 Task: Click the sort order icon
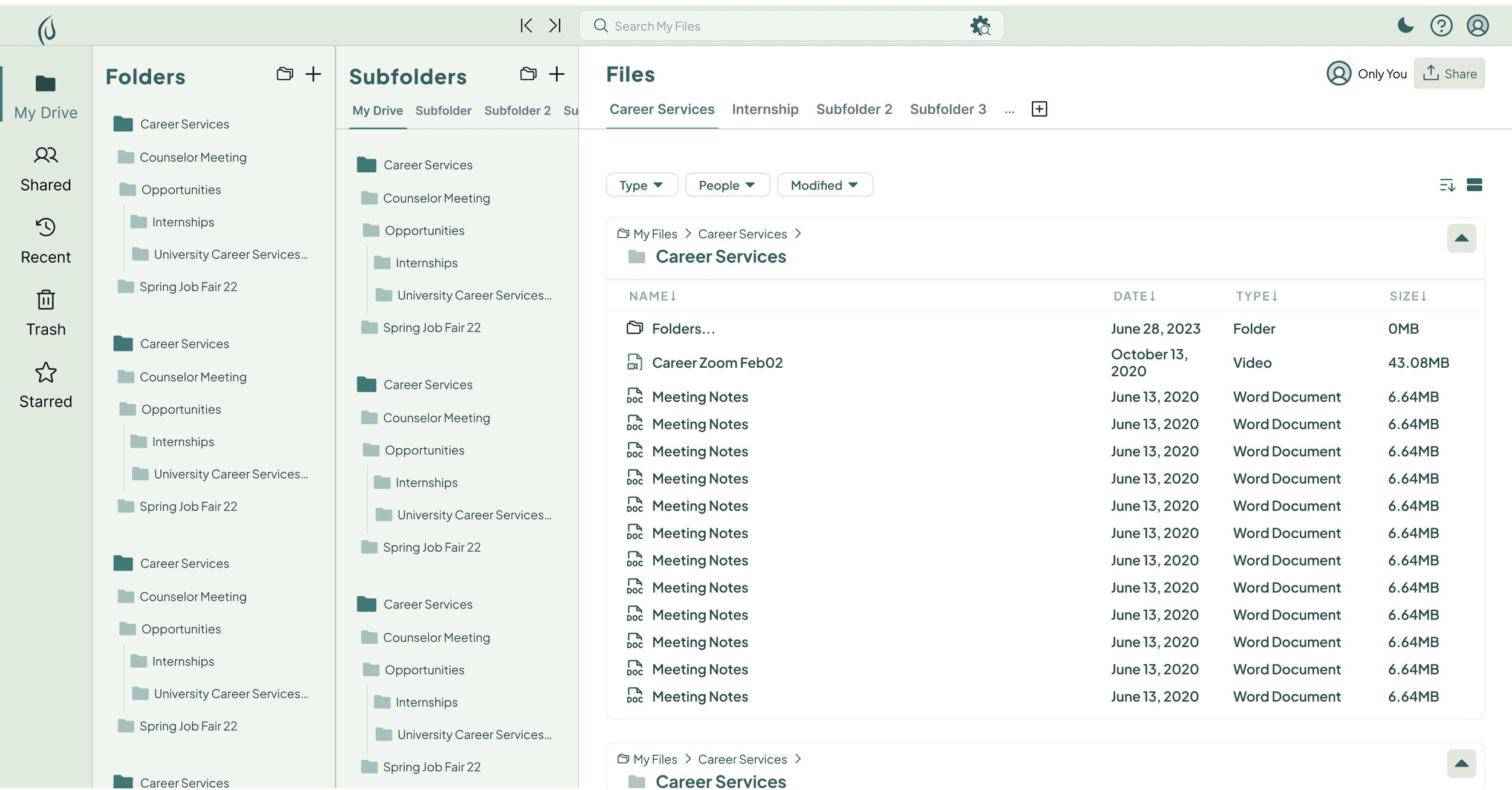pyautogui.click(x=1447, y=185)
